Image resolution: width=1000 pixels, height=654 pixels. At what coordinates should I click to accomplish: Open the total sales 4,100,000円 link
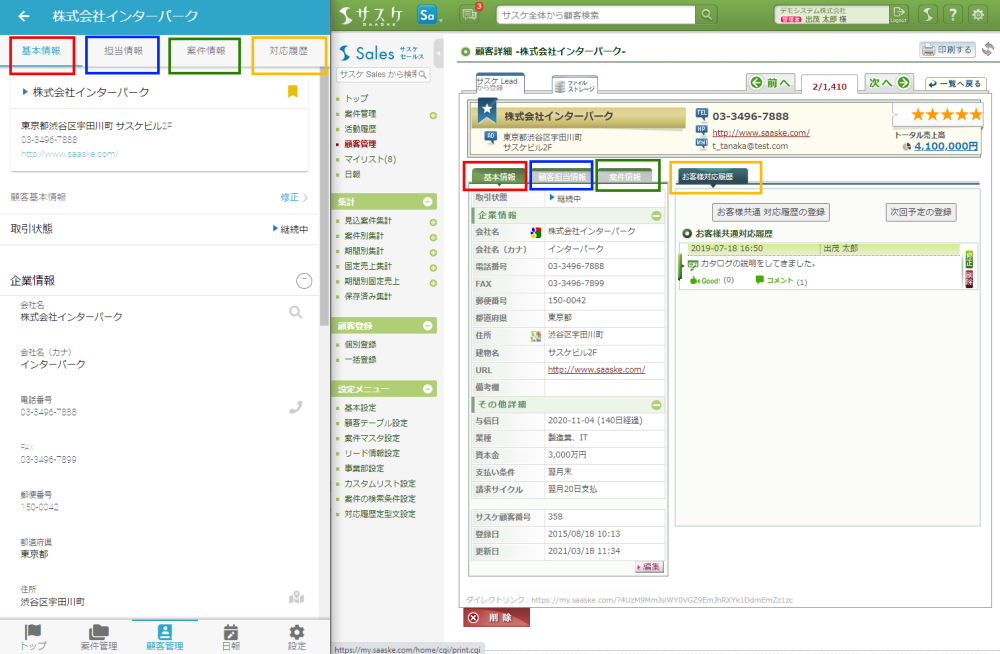tap(944, 146)
